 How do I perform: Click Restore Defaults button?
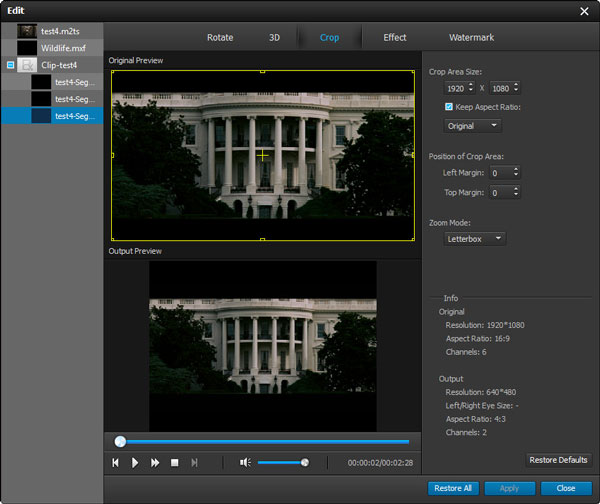(558, 460)
